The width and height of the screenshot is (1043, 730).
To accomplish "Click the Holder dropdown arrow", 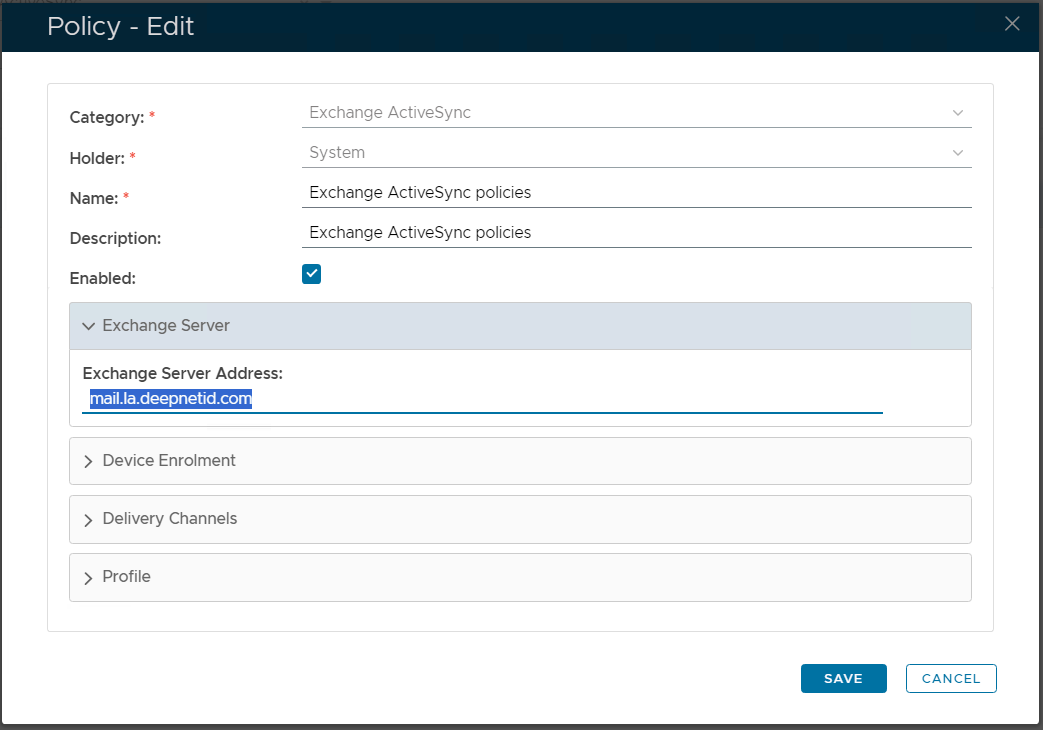I will pos(958,153).
